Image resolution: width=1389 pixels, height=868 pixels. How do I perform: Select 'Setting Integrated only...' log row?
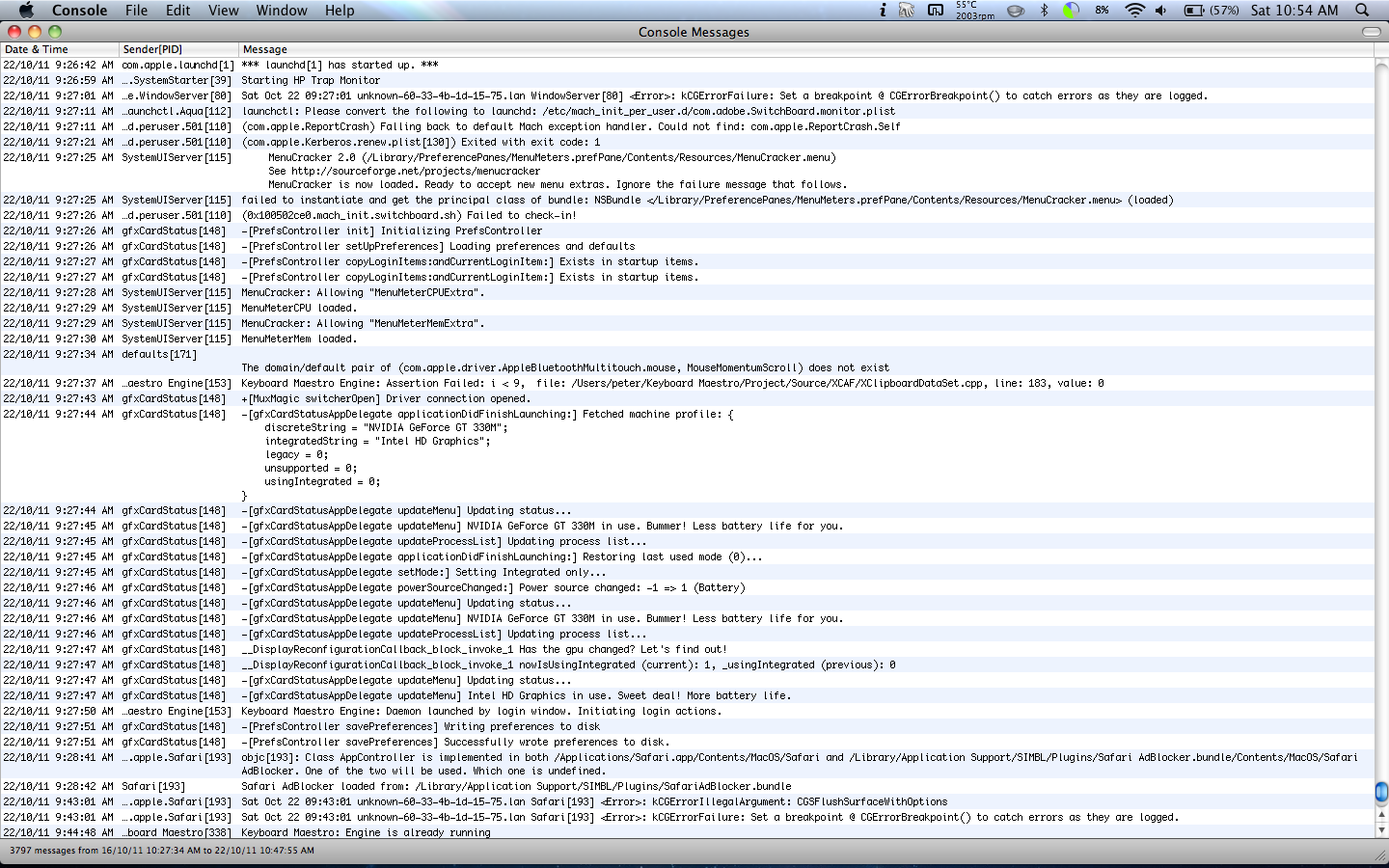[687, 572]
